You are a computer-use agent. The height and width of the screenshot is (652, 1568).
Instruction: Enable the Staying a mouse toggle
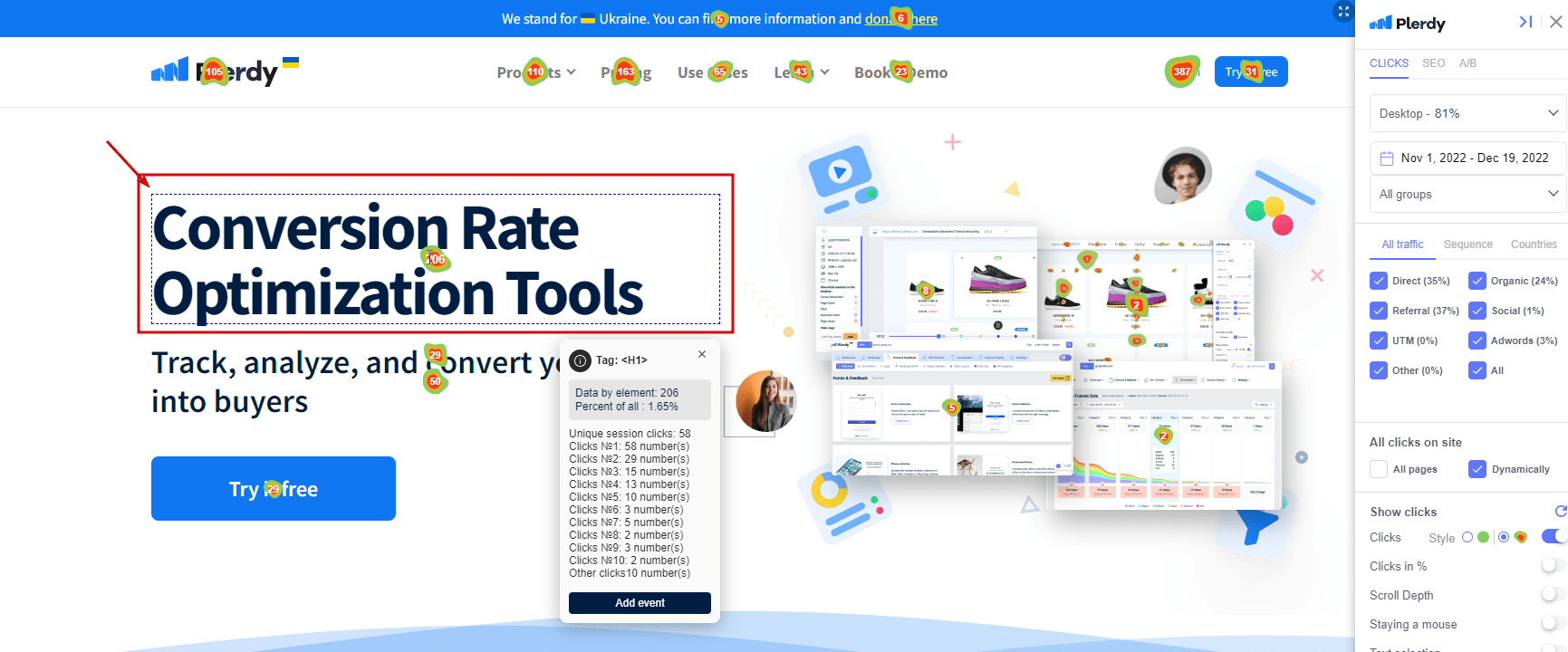coord(1554,623)
